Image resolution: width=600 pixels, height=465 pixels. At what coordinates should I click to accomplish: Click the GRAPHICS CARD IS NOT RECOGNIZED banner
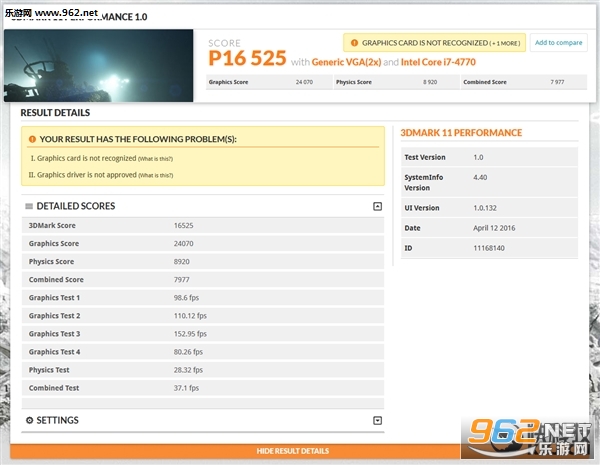click(434, 43)
